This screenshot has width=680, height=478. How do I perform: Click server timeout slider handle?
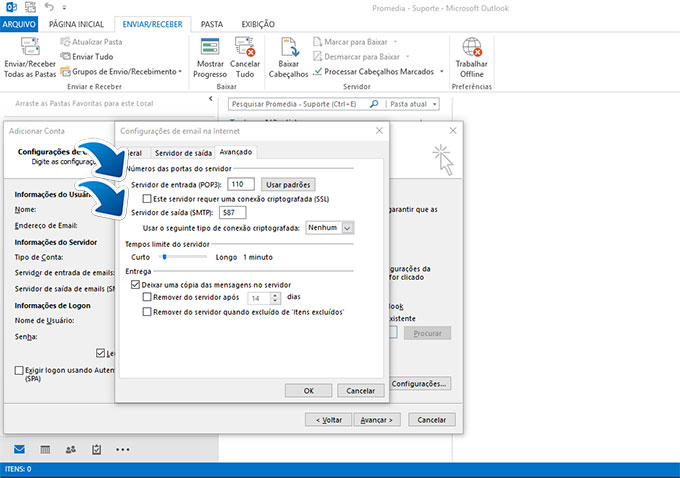point(164,257)
